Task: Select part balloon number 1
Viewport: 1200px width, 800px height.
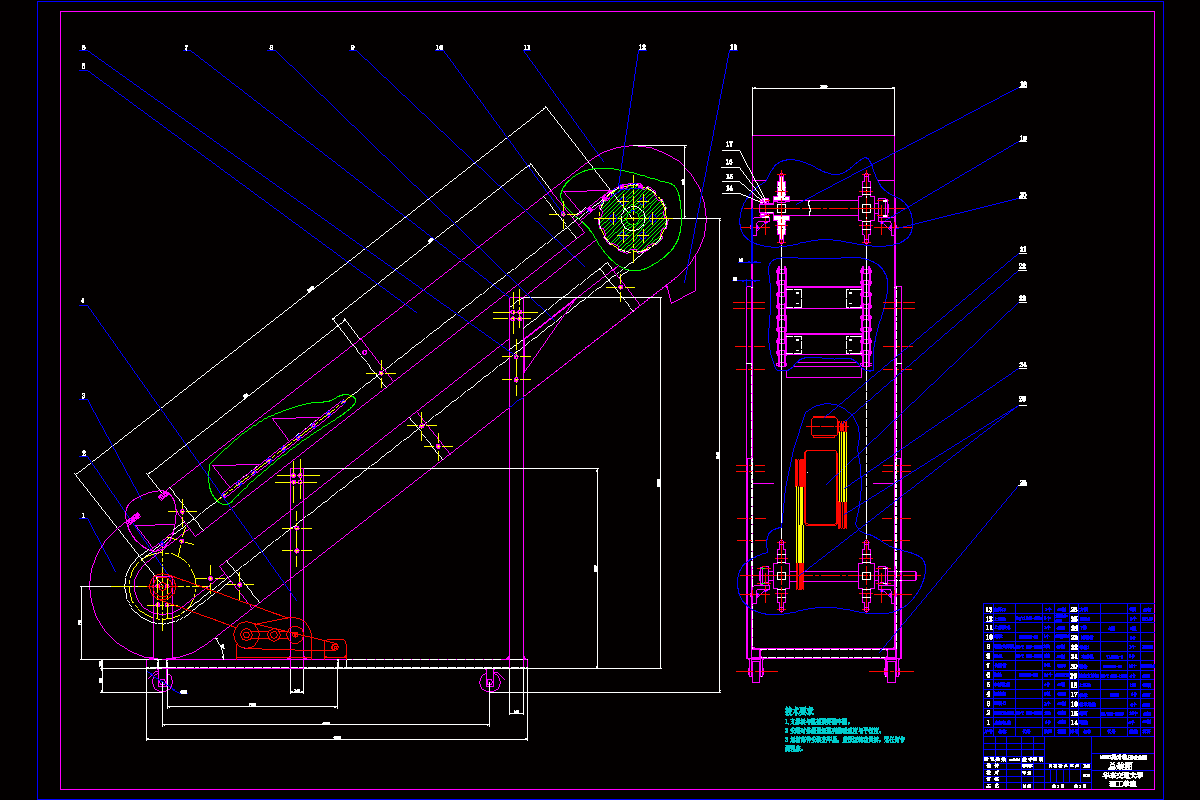Action: (x=84, y=517)
